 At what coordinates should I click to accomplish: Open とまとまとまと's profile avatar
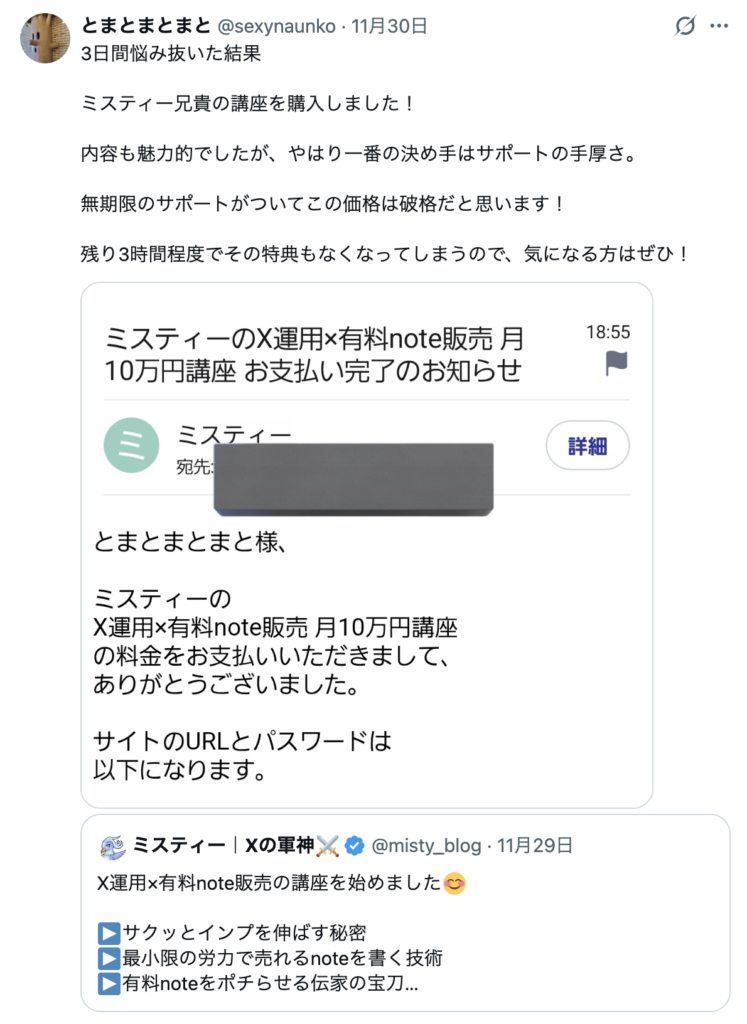click(x=44, y=39)
